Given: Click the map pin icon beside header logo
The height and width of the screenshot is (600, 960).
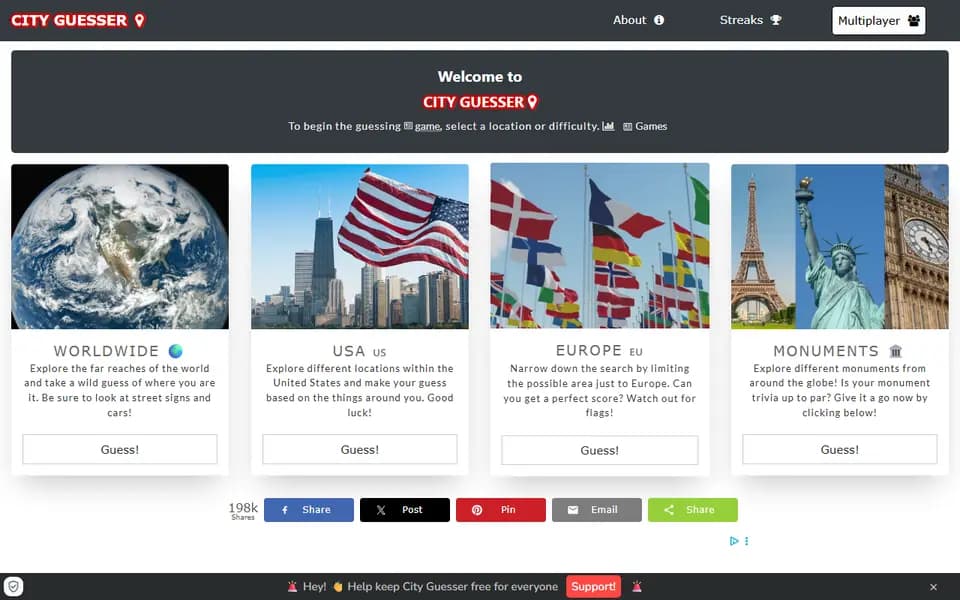Looking at the screenshot, I should point(140,20).
